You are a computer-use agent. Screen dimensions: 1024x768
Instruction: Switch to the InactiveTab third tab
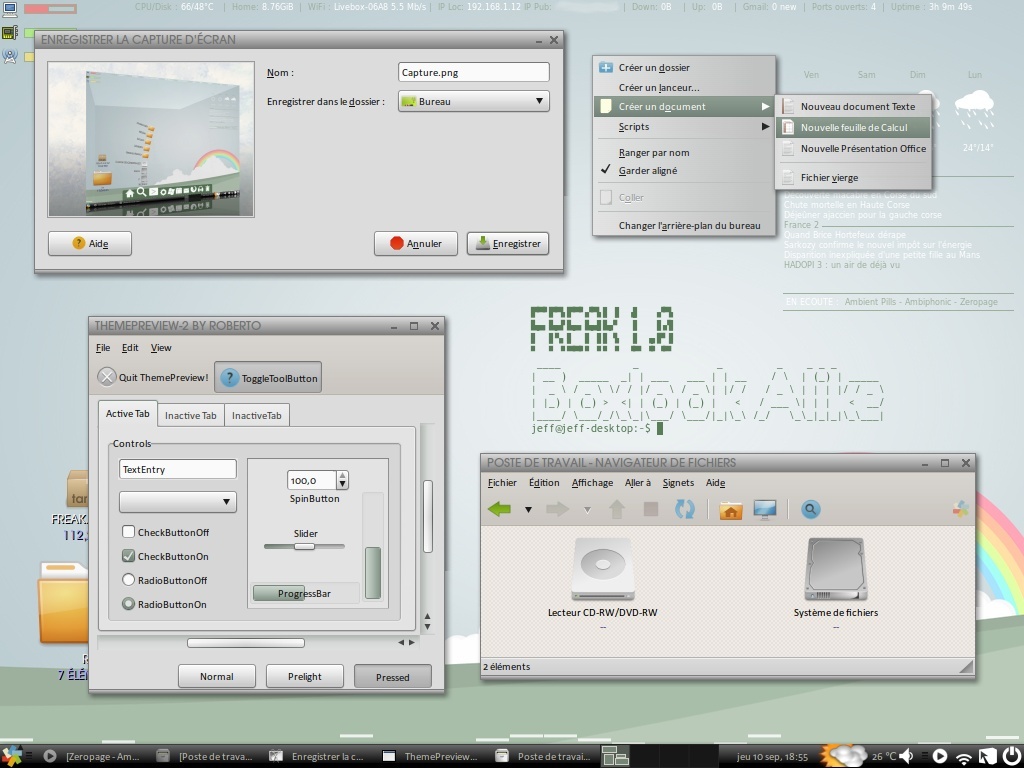257,415
